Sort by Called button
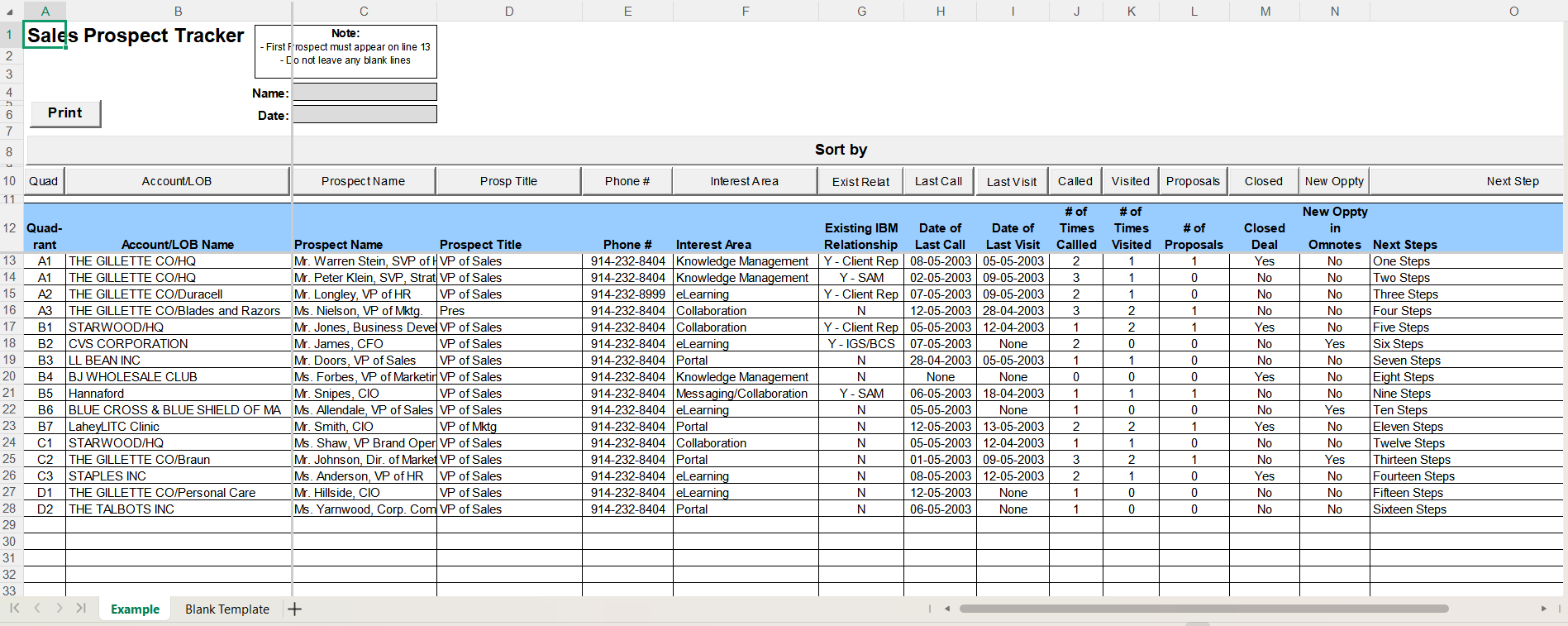Image resolution: width=1568 pixels, height=626 pixels. click(1075, 181)
